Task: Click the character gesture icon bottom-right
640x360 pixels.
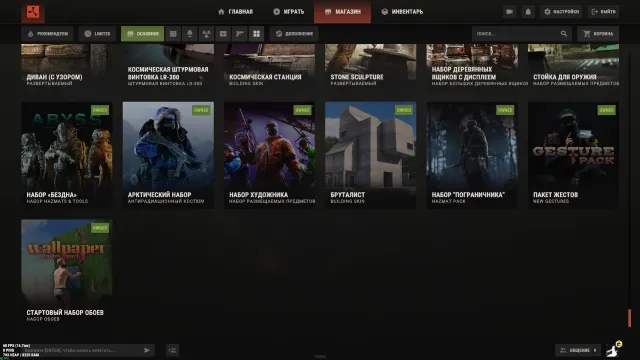Action: pos(613,349)
